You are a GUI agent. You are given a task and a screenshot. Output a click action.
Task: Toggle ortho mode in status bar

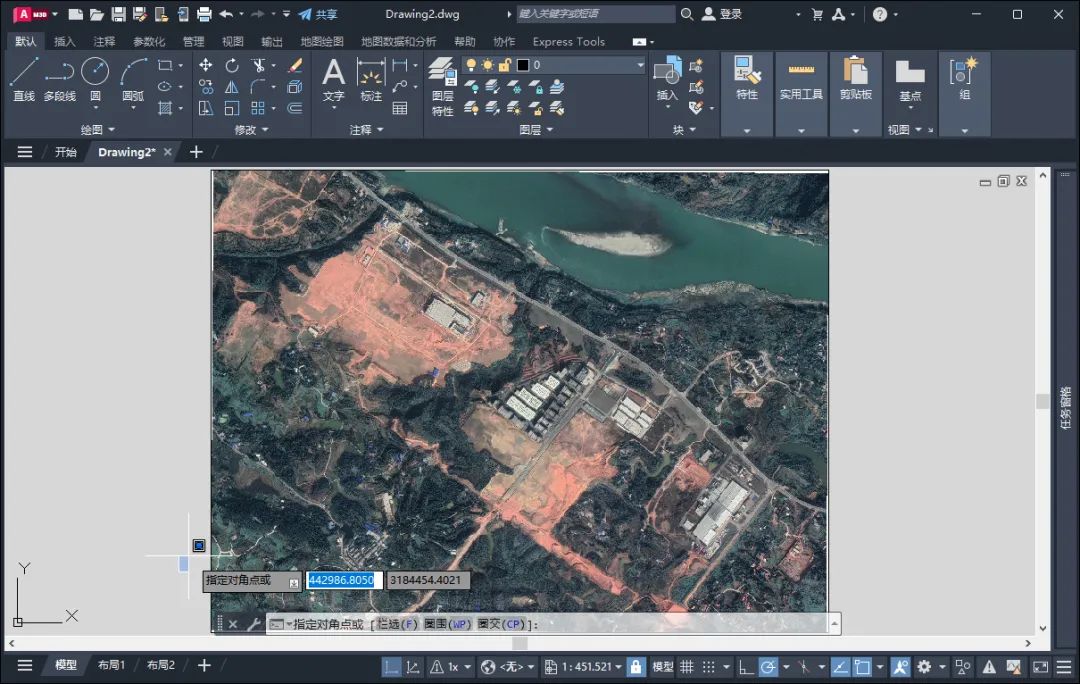click(x=745, y=666)
